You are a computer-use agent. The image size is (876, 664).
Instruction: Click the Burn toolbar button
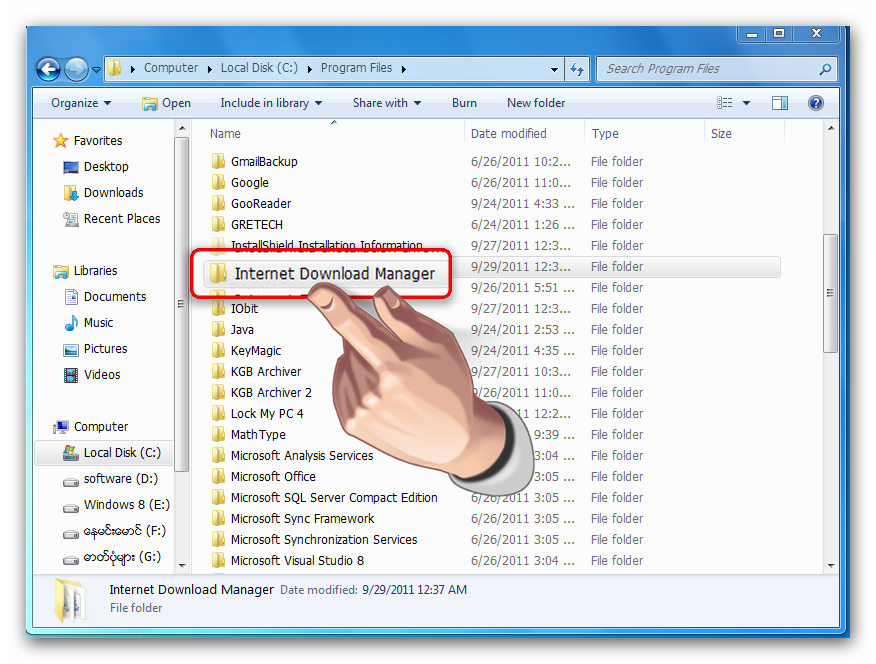click(464, 103)
